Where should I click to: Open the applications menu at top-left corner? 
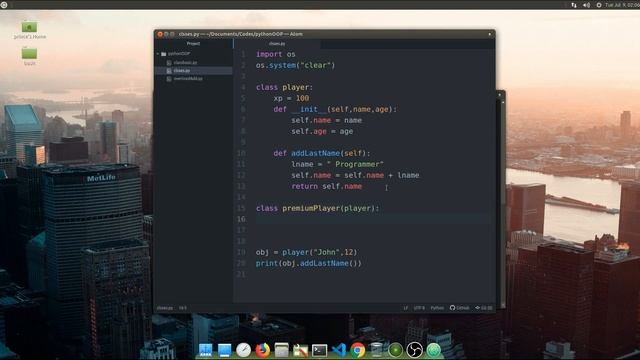[x=4, y=5]
